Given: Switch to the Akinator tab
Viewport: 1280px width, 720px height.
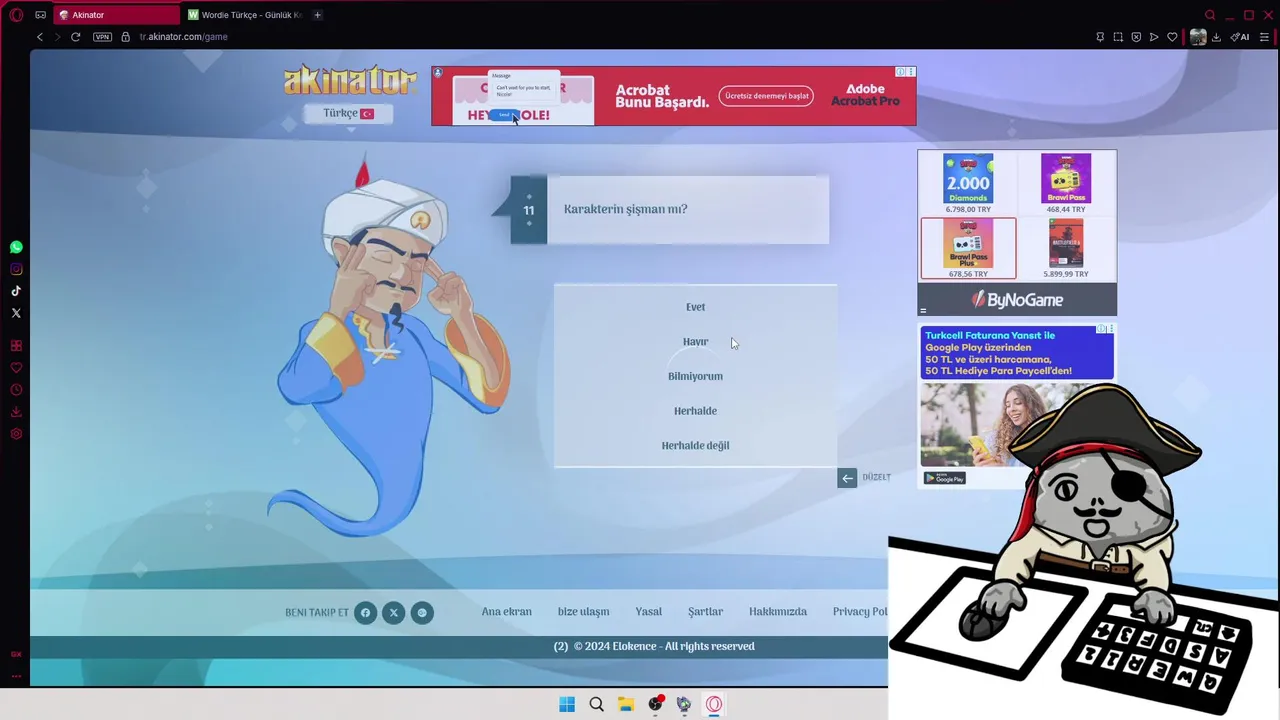Looking at the screenshot, I should [117, 15].
